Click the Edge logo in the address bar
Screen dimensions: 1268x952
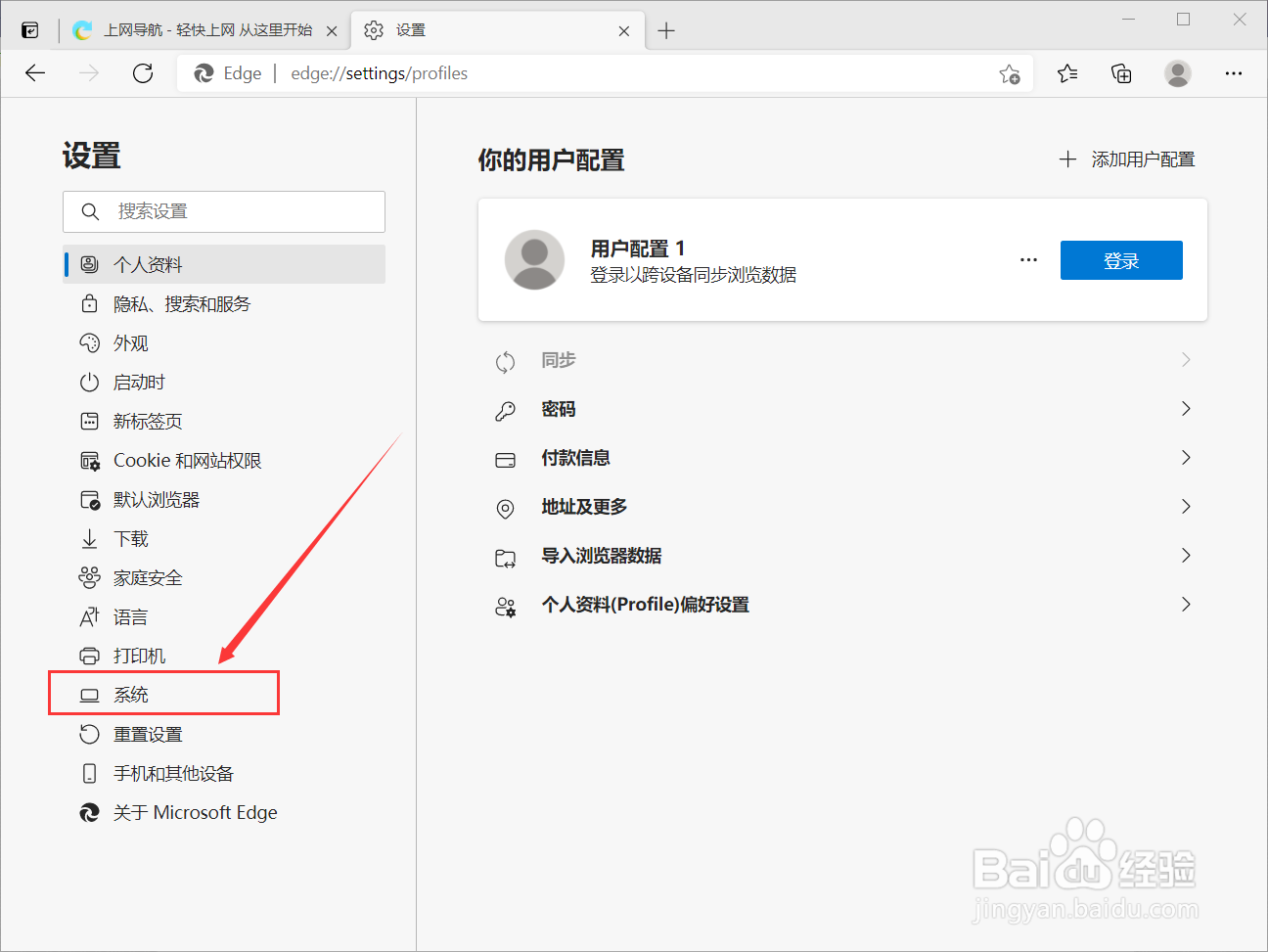click(x=204, y=73)
